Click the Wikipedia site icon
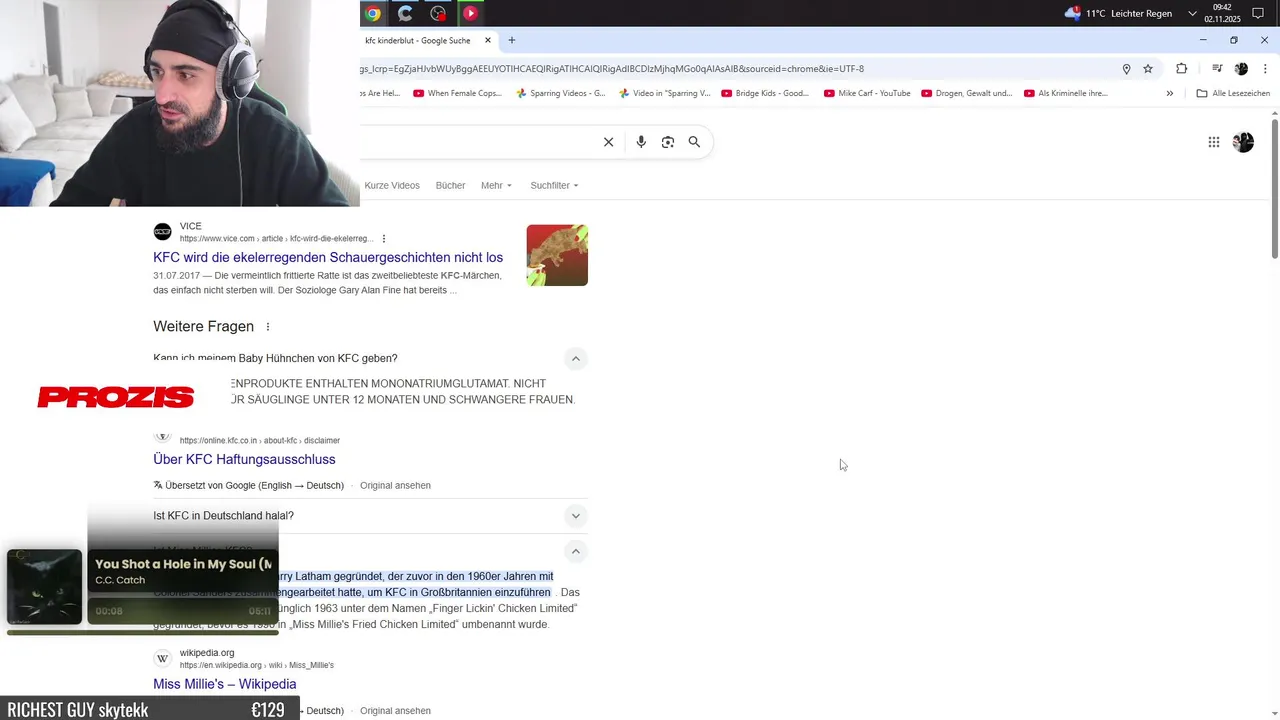Viewport: 1280px width, 720px height. [162, 659]
